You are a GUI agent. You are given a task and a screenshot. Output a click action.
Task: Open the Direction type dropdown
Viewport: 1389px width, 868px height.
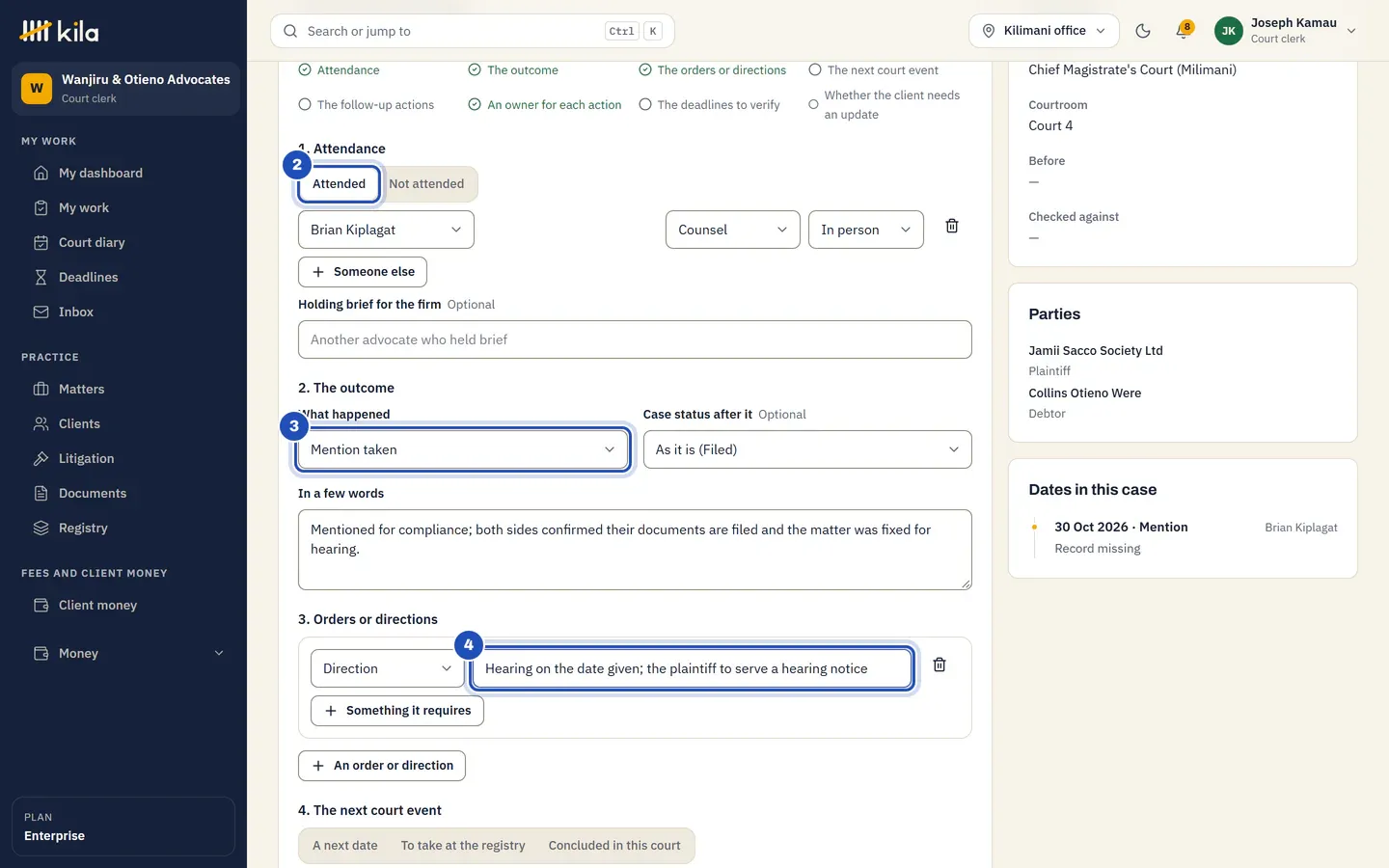388,668
